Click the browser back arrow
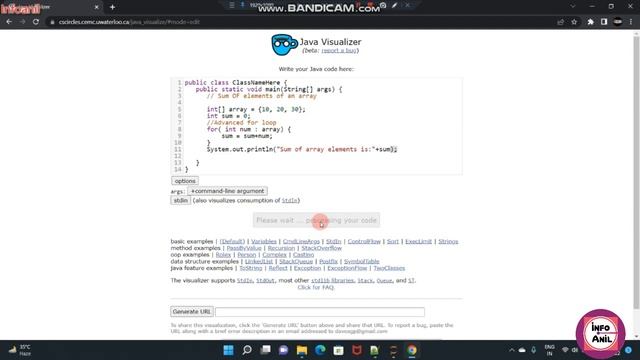This screenshot has width=640, height=360. click(9, 22)
